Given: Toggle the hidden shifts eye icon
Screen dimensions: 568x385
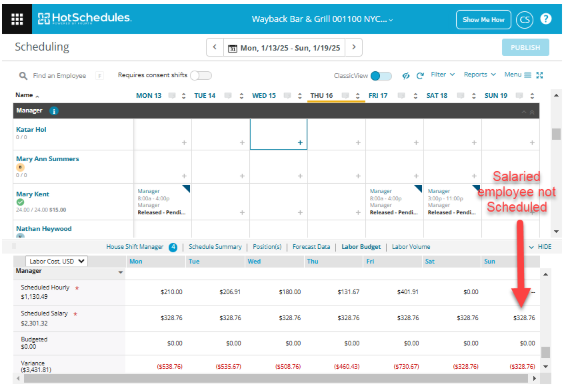Looking at the screenshot, I should pyautogui.click(x=406, y=75).
